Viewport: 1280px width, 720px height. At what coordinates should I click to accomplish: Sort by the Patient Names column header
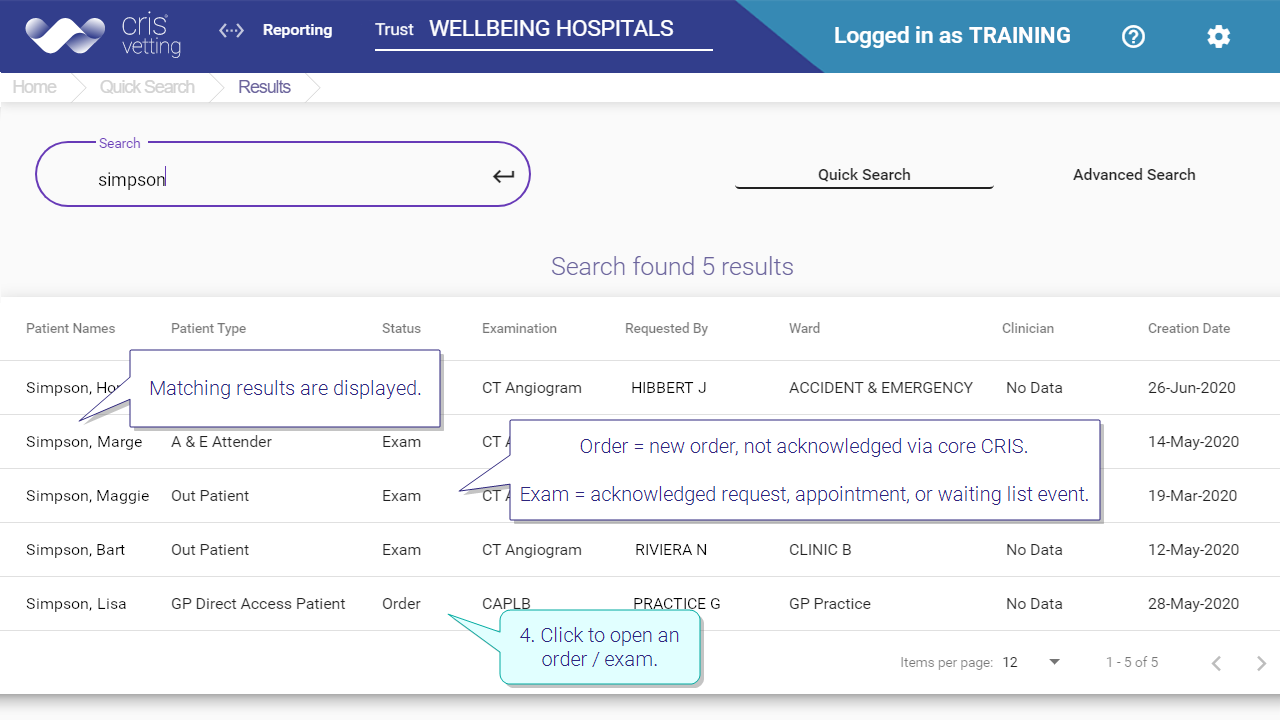[71, 328]
